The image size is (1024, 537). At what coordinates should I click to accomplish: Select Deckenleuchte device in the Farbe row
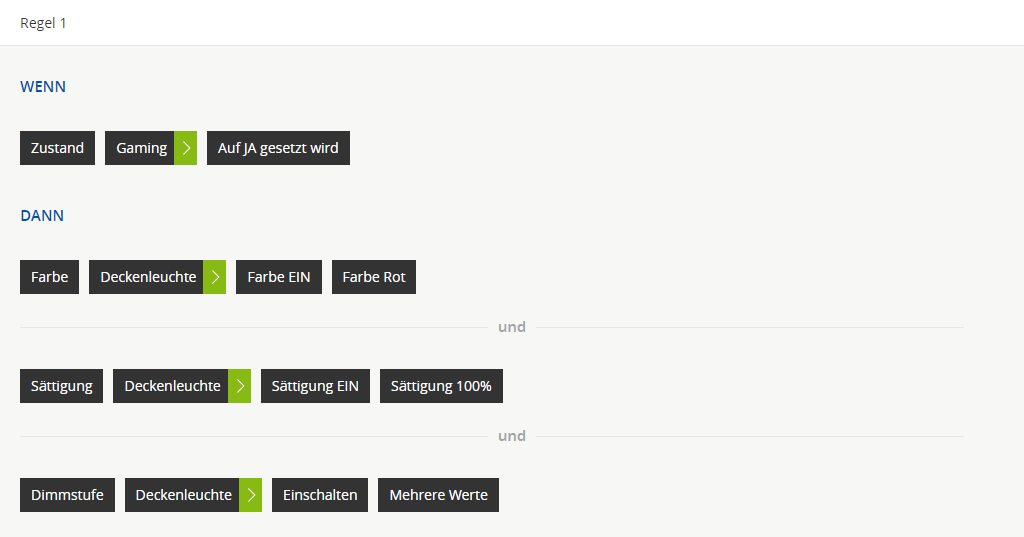coord(147,277)
